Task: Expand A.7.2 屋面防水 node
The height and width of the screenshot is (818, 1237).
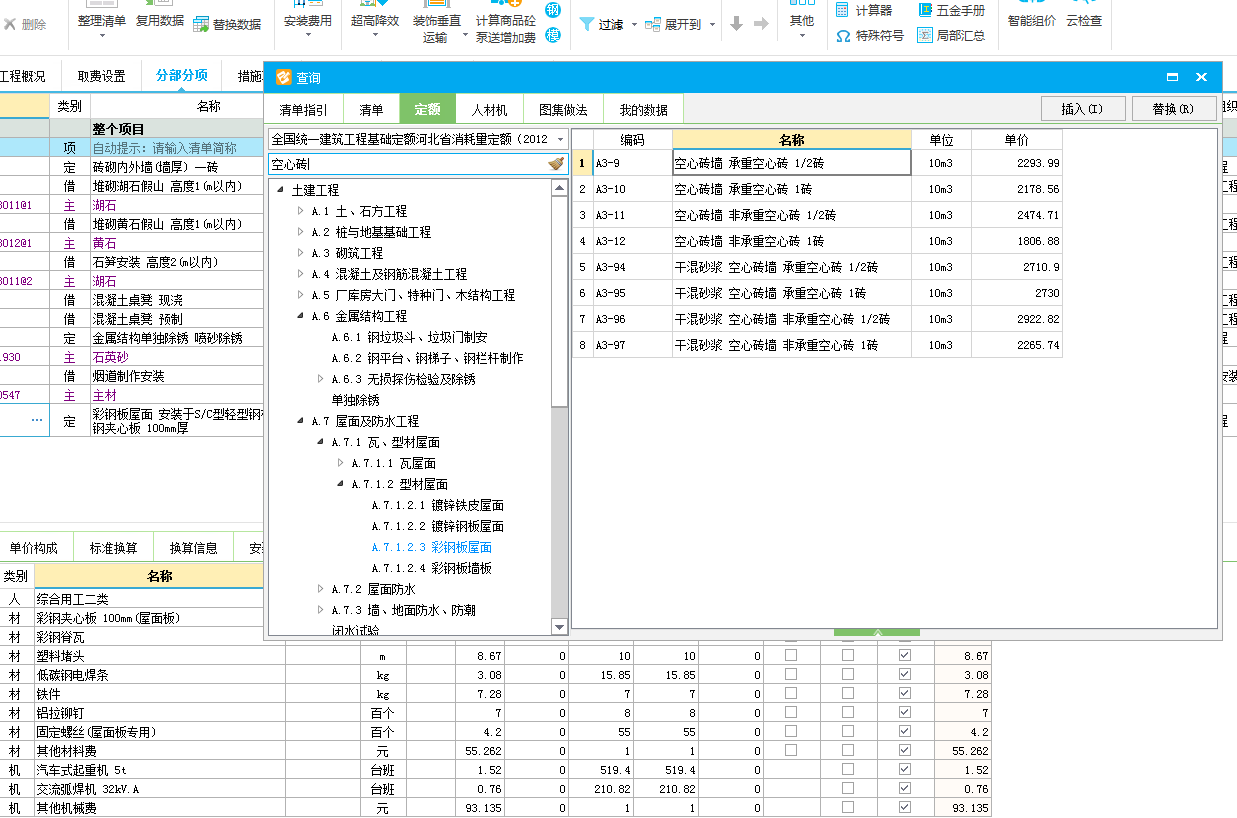Action: 321,589
